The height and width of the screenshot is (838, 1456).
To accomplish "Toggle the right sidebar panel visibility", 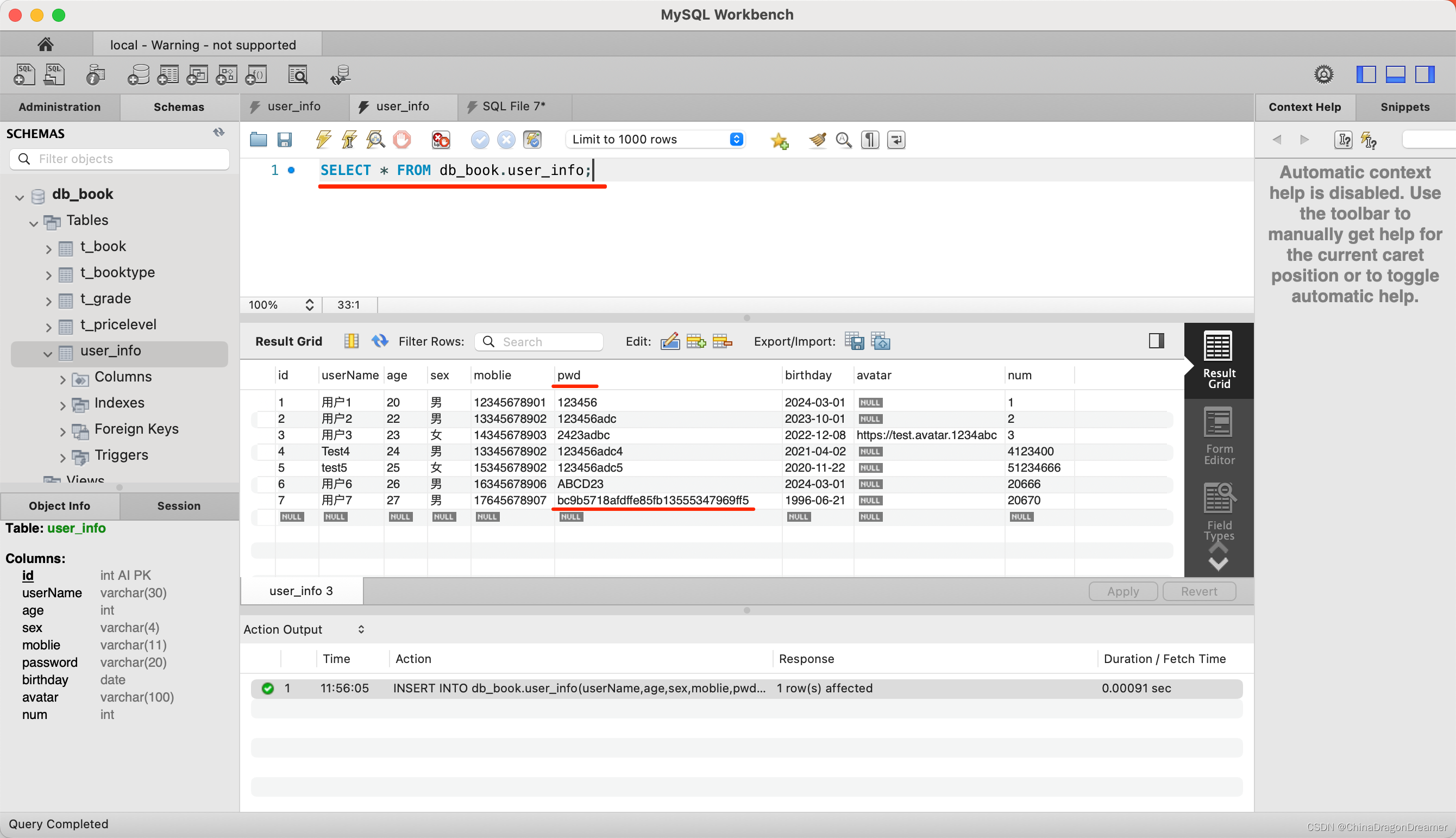I will click(x=1424, y=74).
